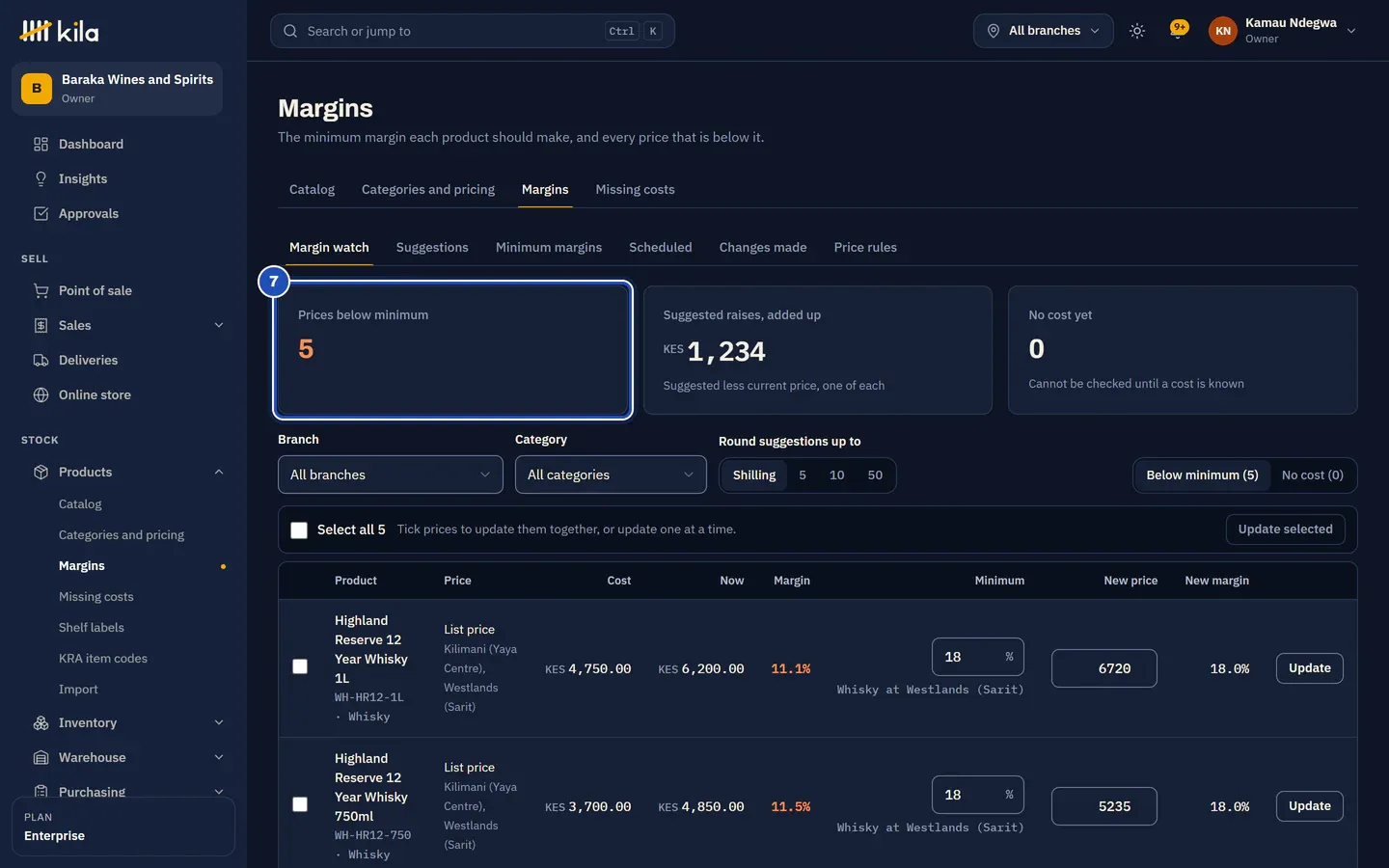The height and width of the screenshot is (868, 1389).
Task: Tick checkbox for Highland Reserve 750ml row
Action: point(300,804)
